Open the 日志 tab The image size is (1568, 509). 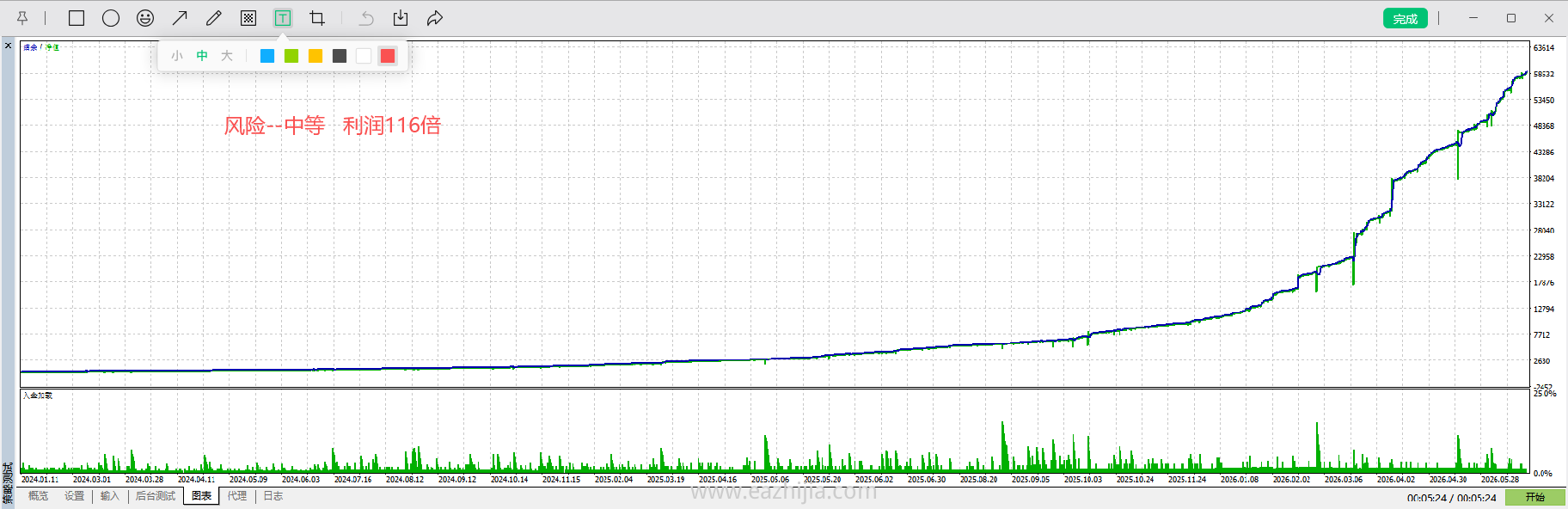pyautogui.click(x=273, y=496)
